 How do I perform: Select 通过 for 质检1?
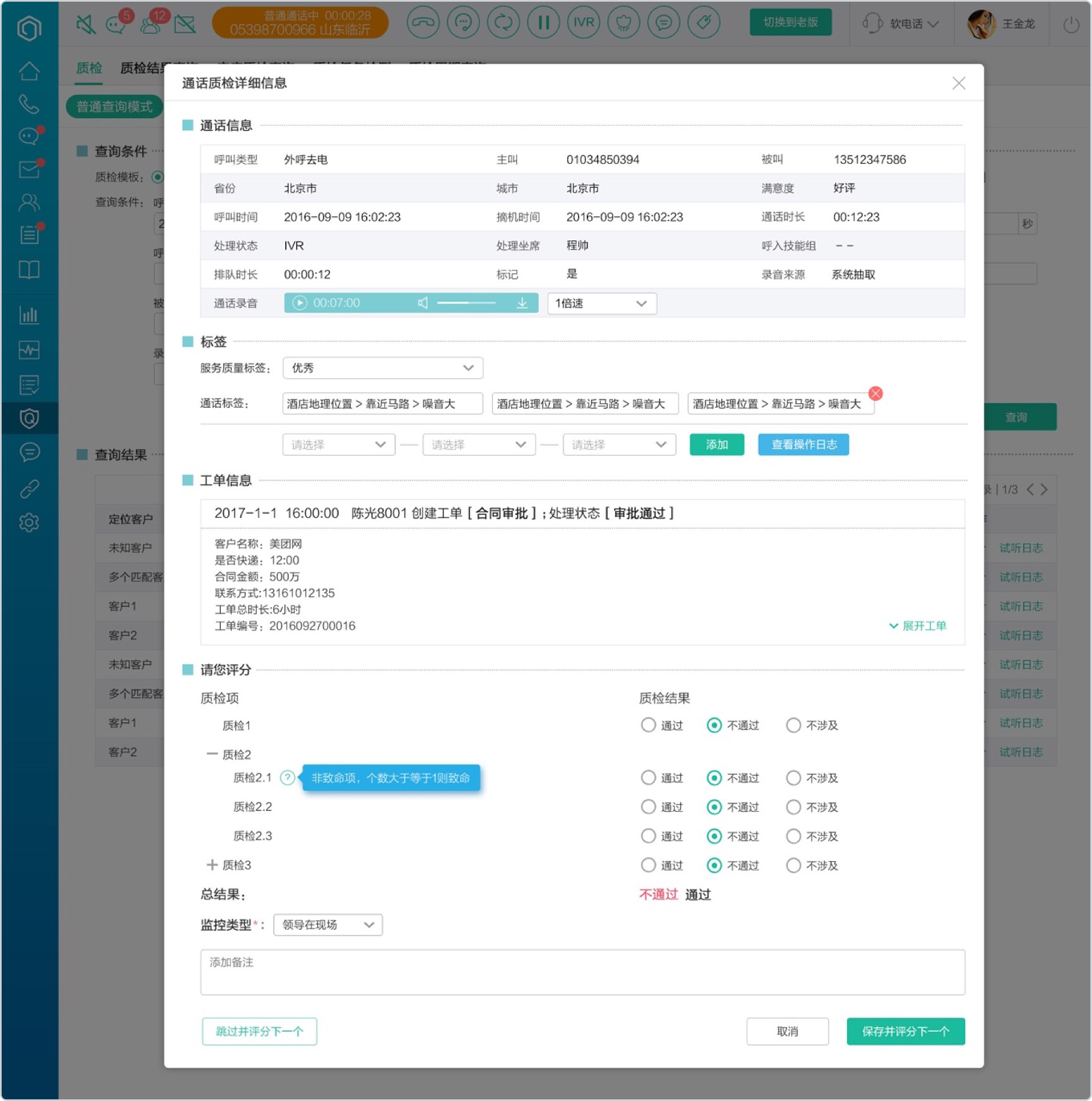coord(649,725)
